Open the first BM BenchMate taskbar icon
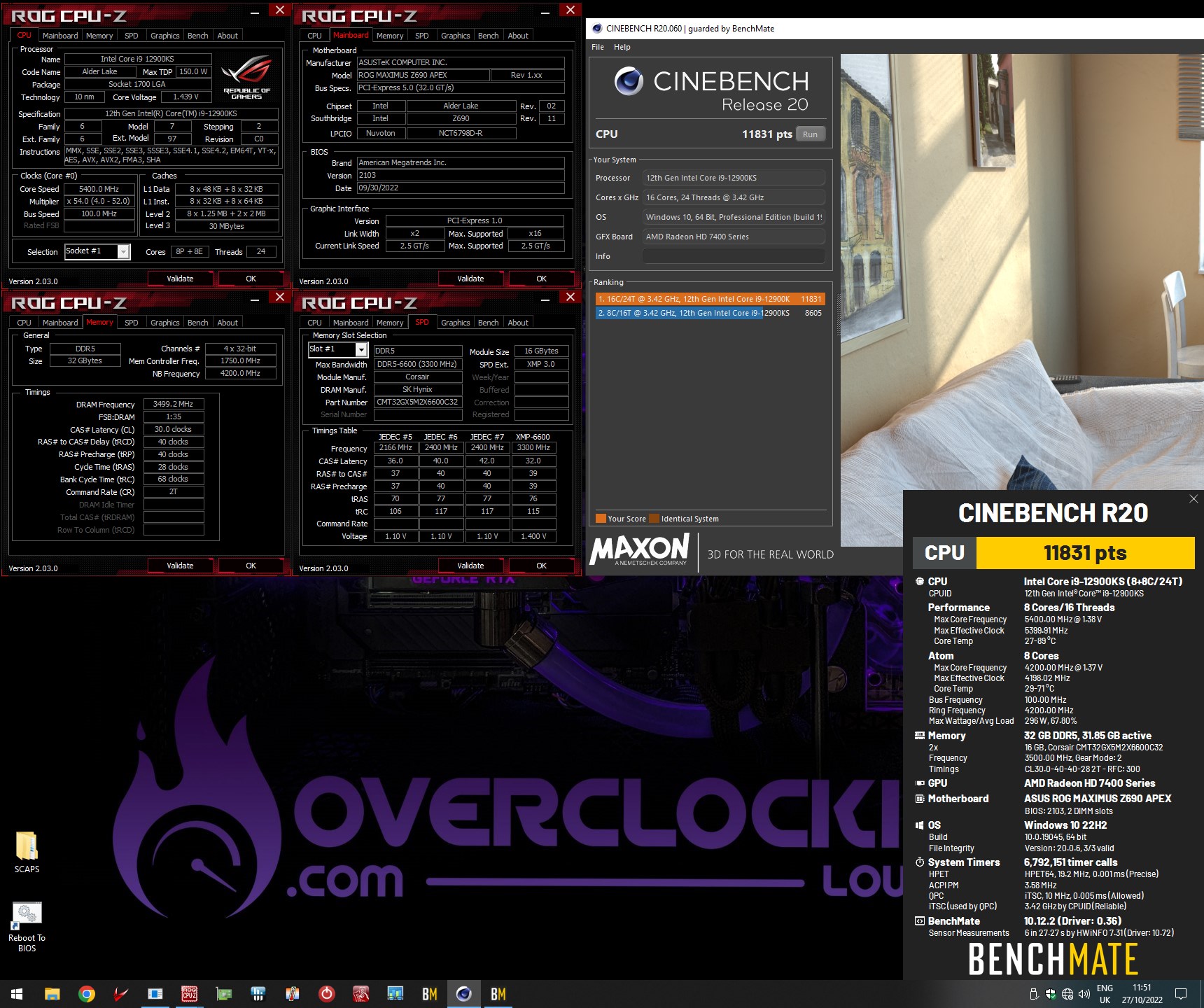This screenshot has height=1008, width=1204. (x=430, y=994)
